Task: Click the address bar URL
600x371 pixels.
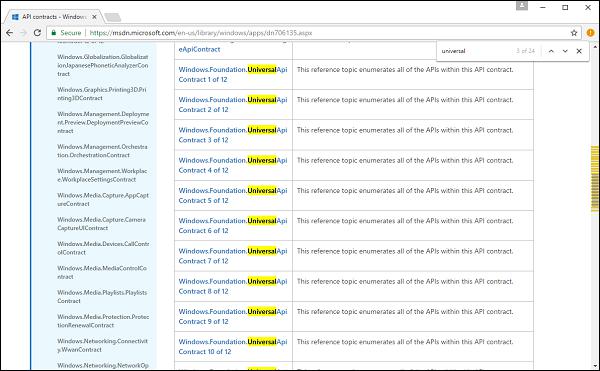Action: coord(201,33)
